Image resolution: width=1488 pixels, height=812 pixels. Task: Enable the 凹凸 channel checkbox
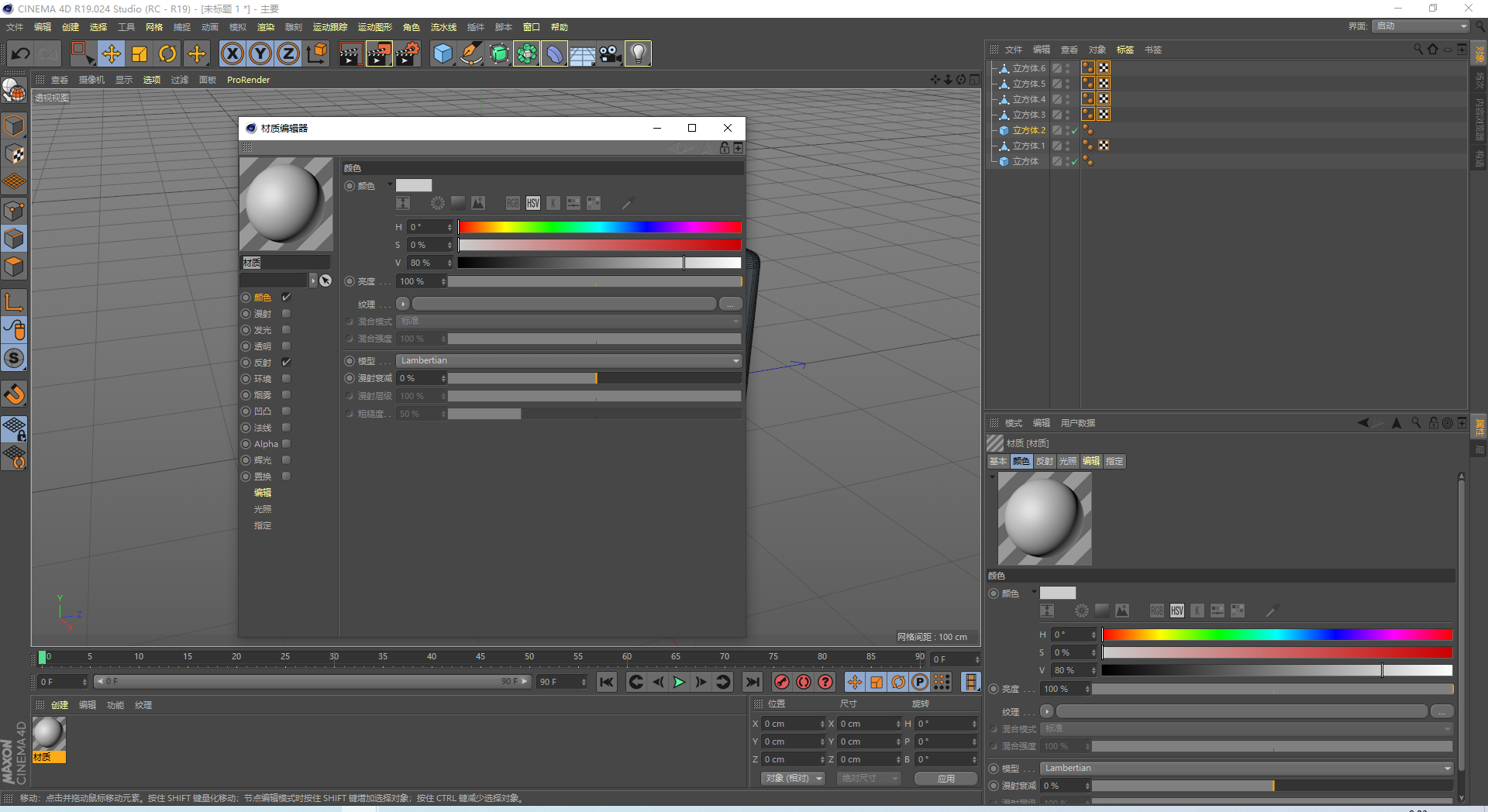pyautogui.click(x=286, y=411)
